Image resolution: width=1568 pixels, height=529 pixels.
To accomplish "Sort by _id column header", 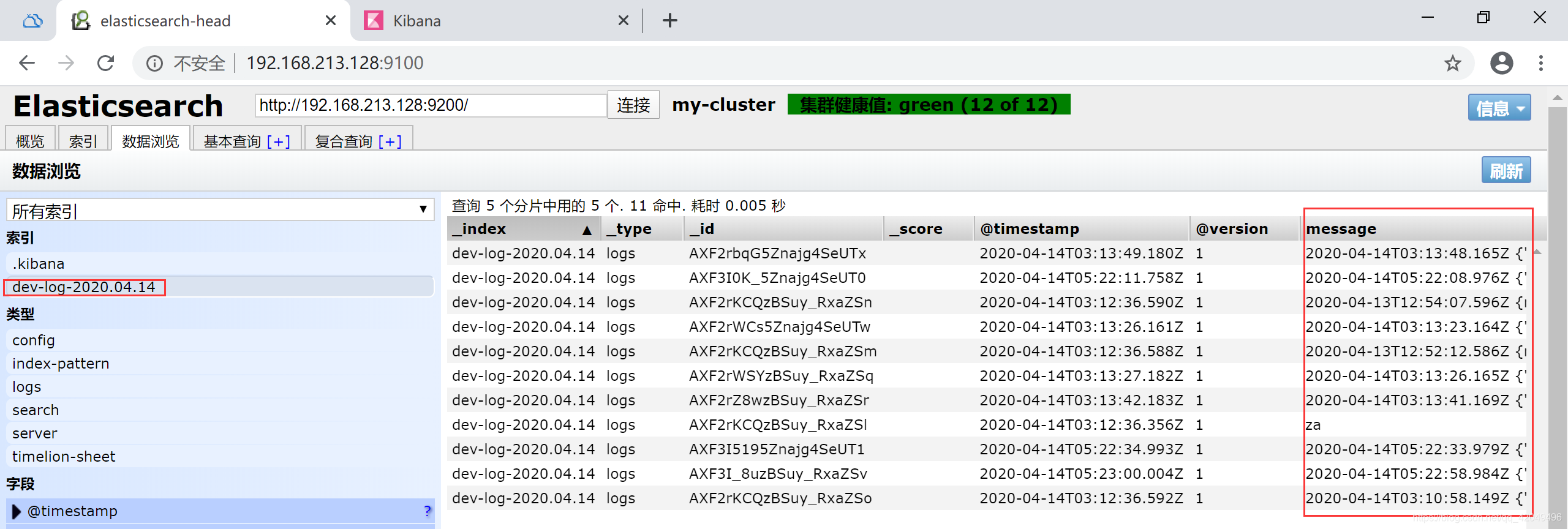I will click(783, 229).
